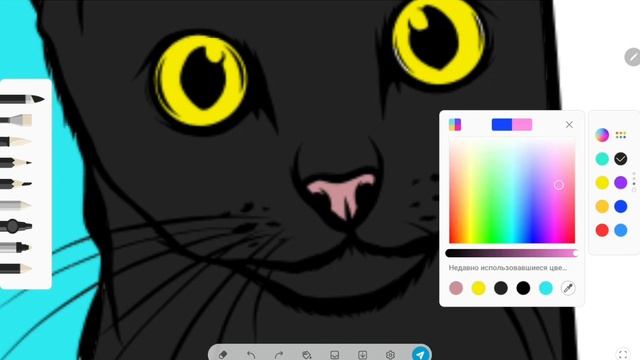Redo the last undone stroke
Screen dimensions: 640x360
pyautogui.click(x=279, y=355)
